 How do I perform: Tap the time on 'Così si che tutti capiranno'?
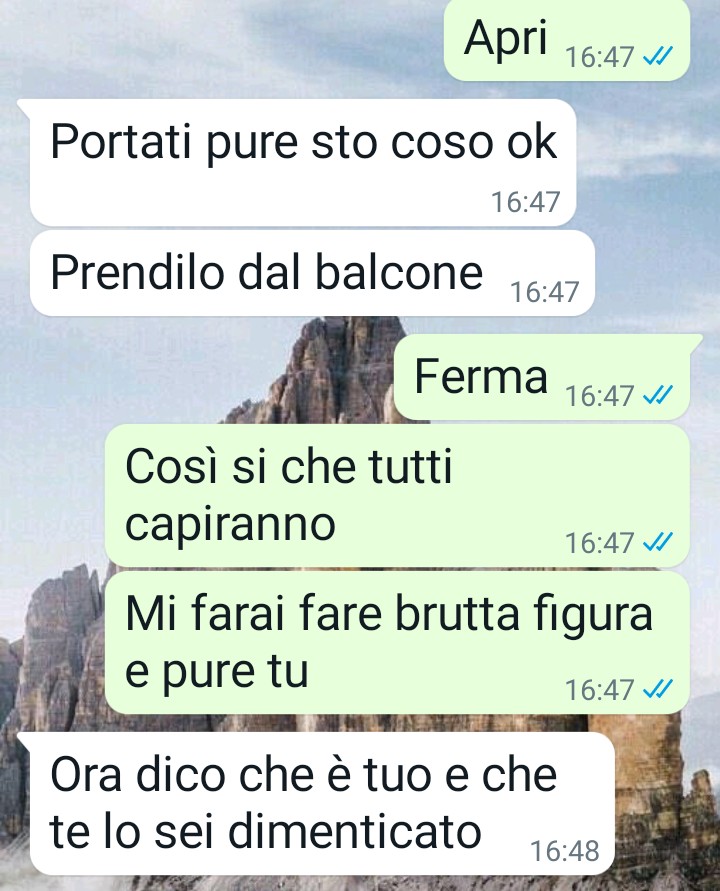point(600,543)
